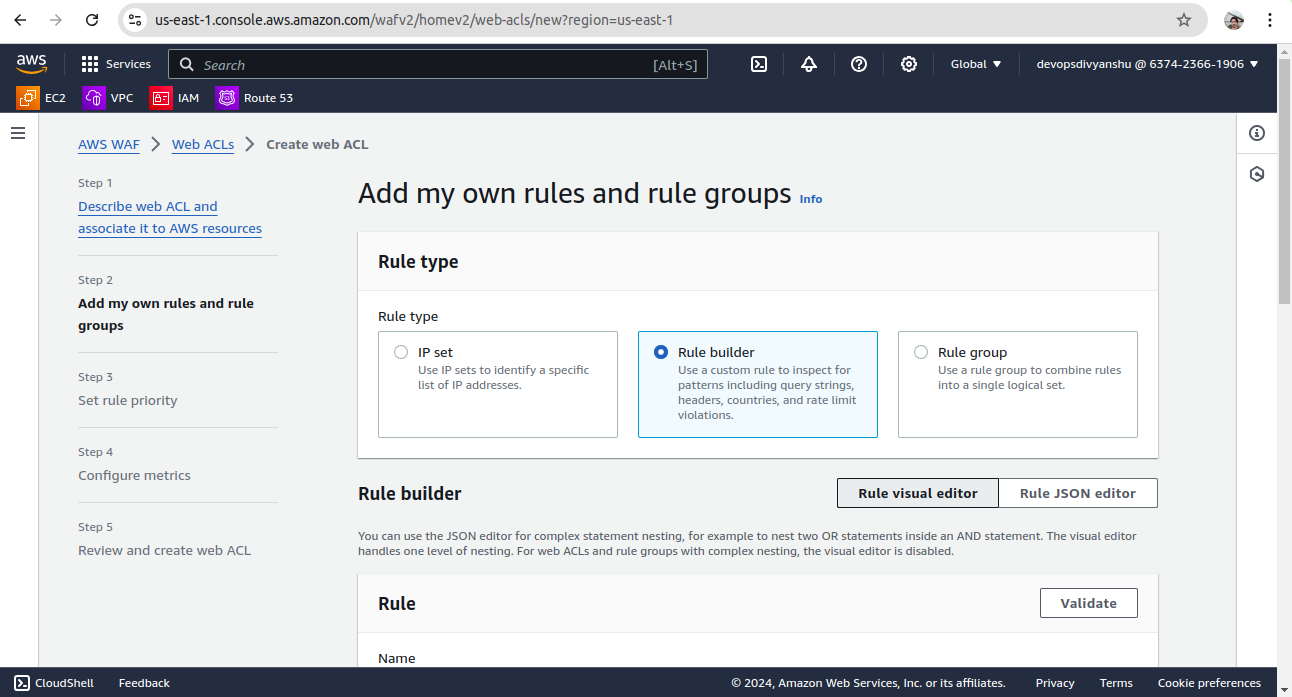Select the Rule builder radio option
The image size is (1292, 697).
[x=661, y=352]
